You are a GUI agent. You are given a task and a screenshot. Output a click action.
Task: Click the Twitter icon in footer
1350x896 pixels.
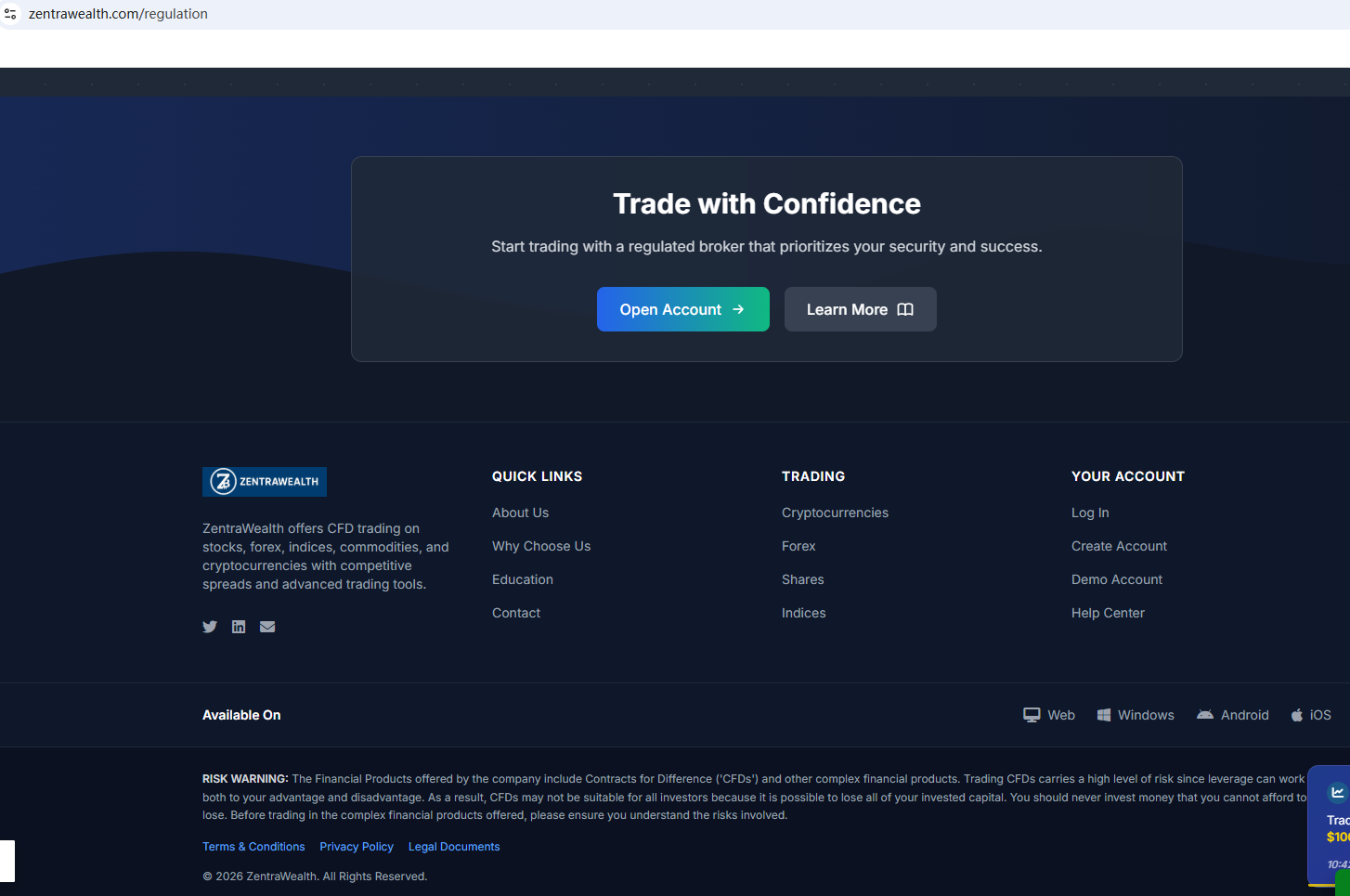tap(210, 627)
